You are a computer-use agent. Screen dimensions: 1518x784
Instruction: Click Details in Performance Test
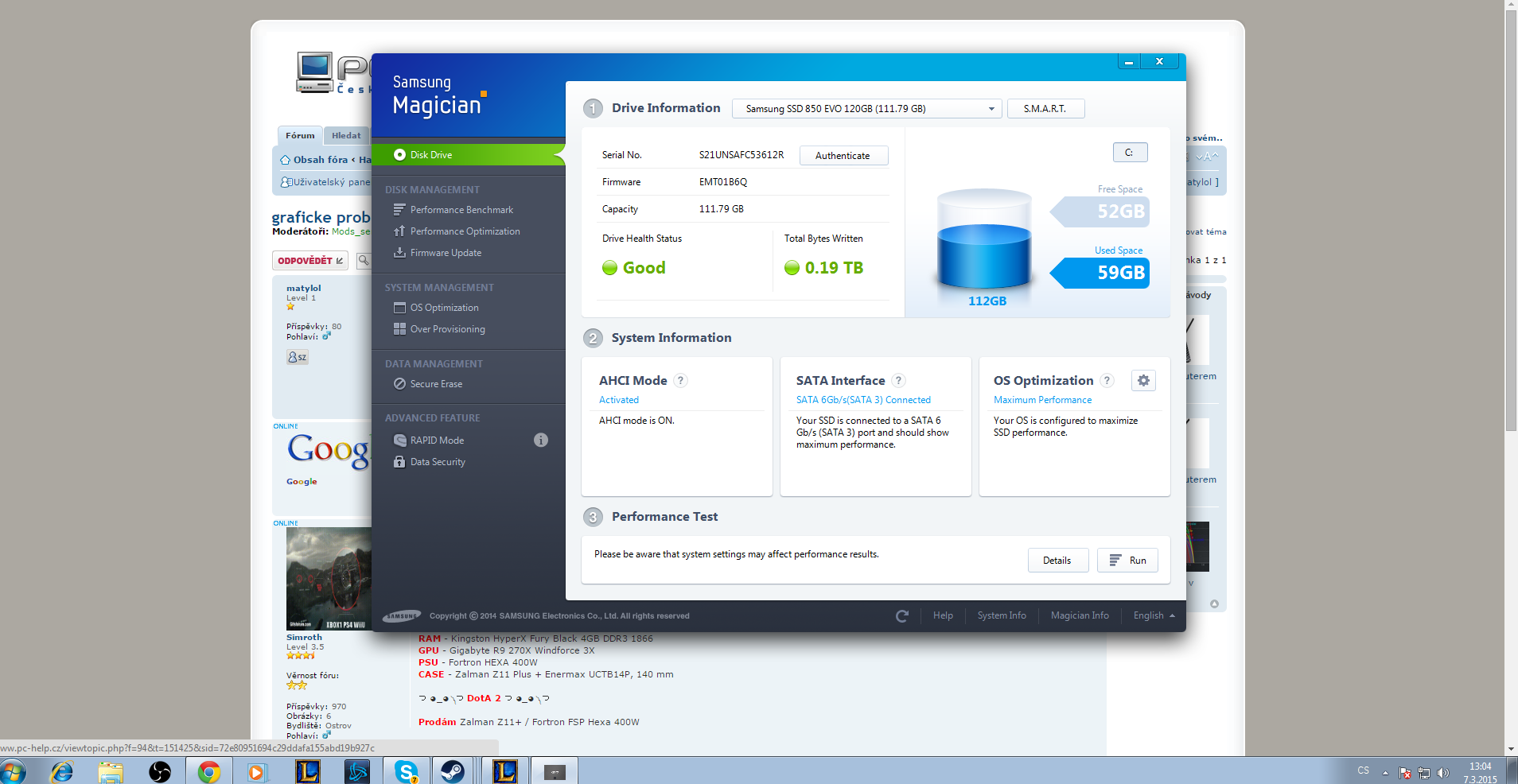(1057, 561)
